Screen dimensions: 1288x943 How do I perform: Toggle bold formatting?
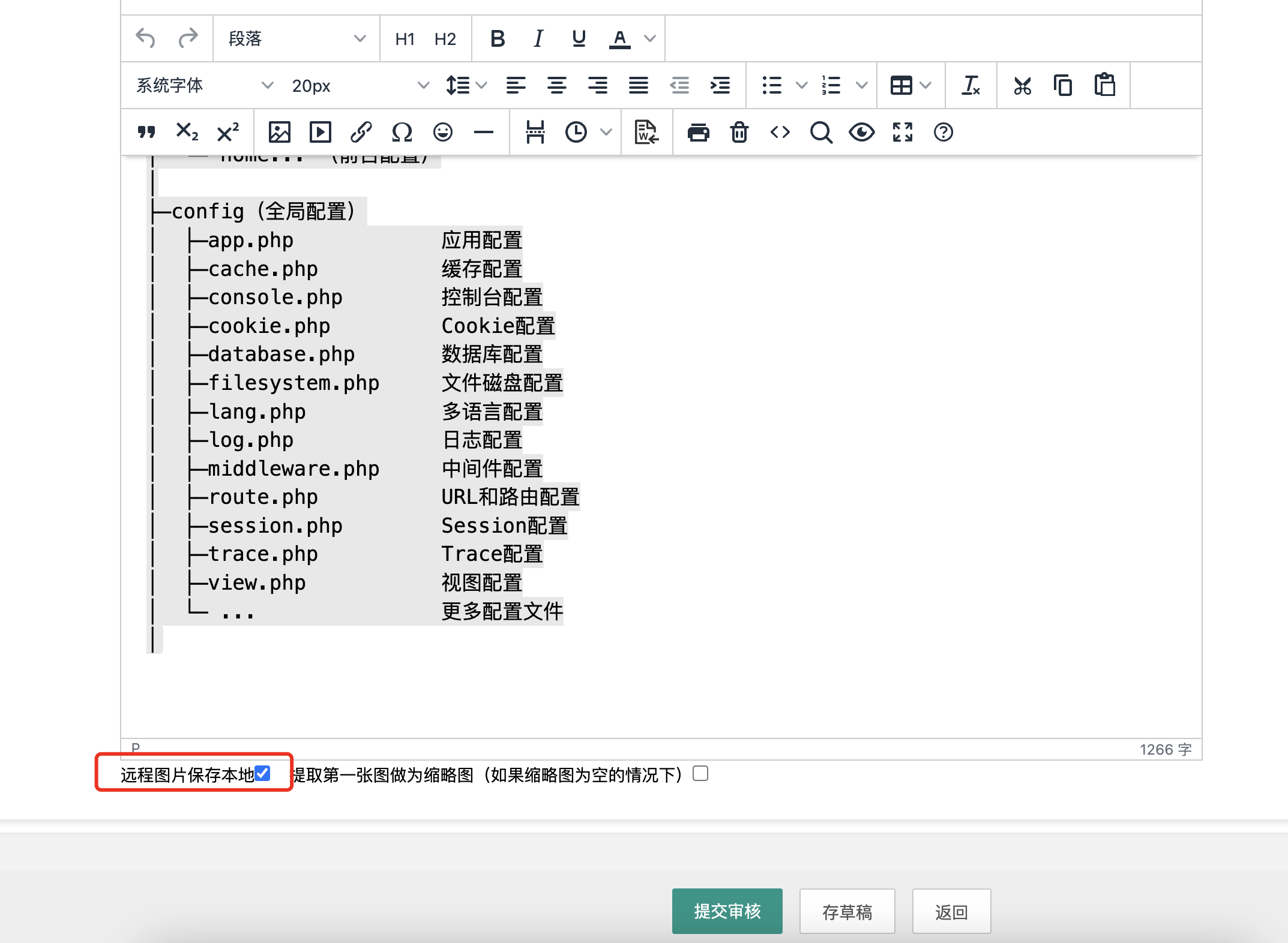[x=498, y=39]
